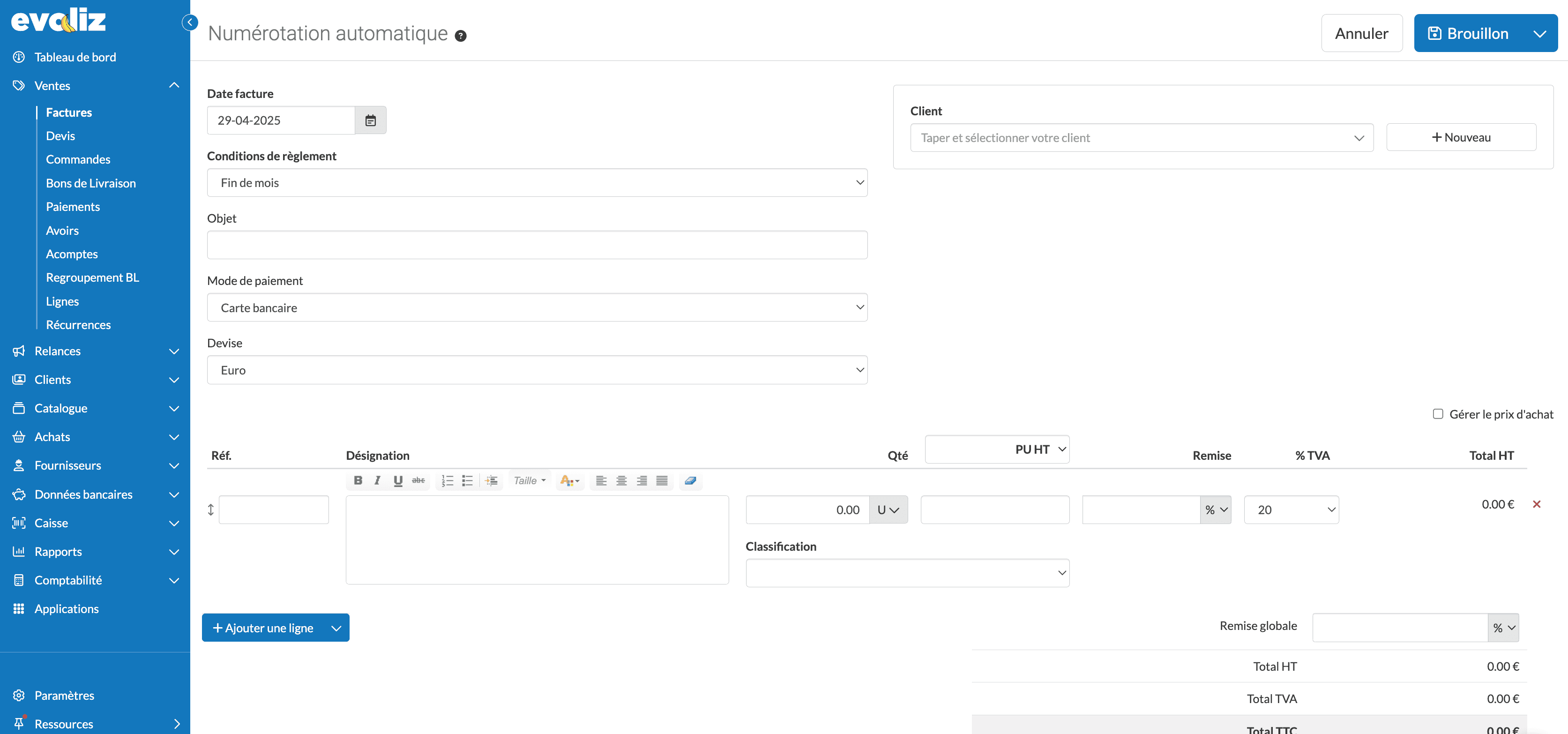The image size is (1568, 734).
Task: Delete the invoice line with red X
Action: point(1536,504)
